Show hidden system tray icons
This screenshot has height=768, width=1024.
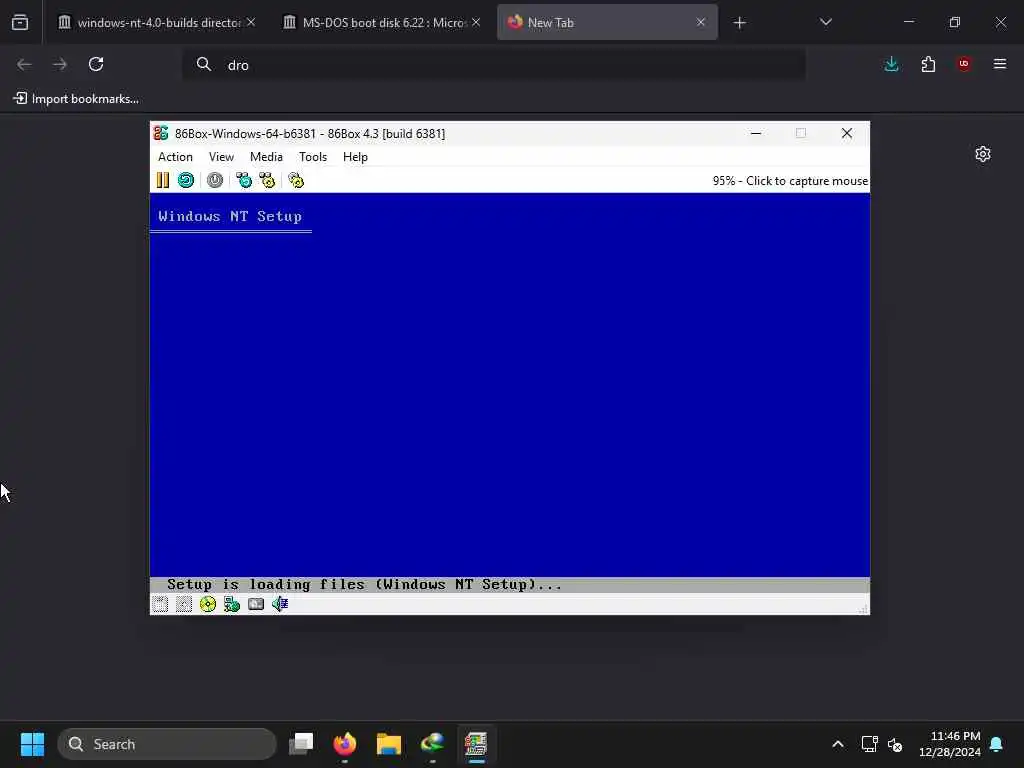[838, 744]
